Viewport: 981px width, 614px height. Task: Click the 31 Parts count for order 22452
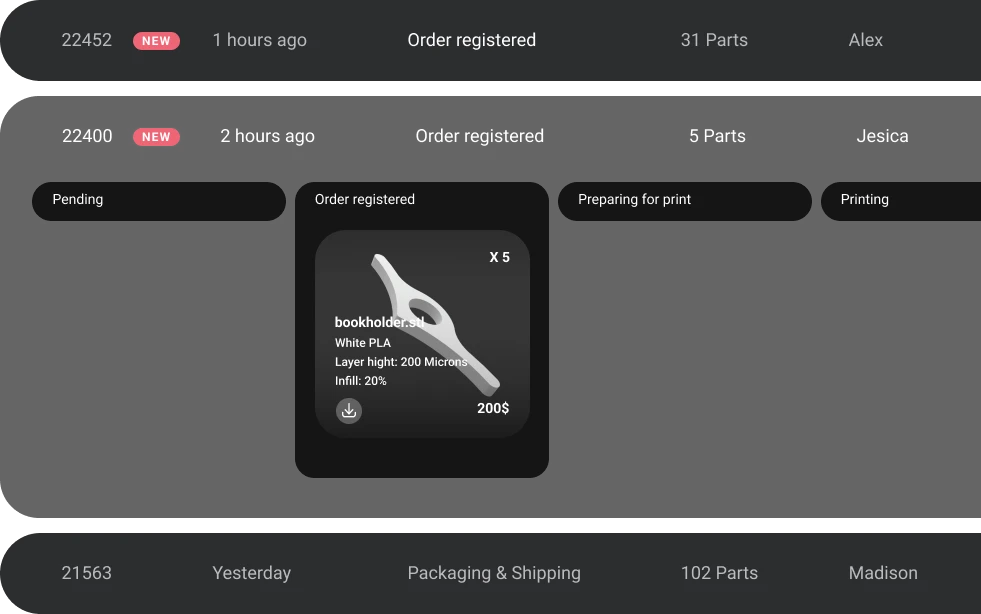click(713, 41)
